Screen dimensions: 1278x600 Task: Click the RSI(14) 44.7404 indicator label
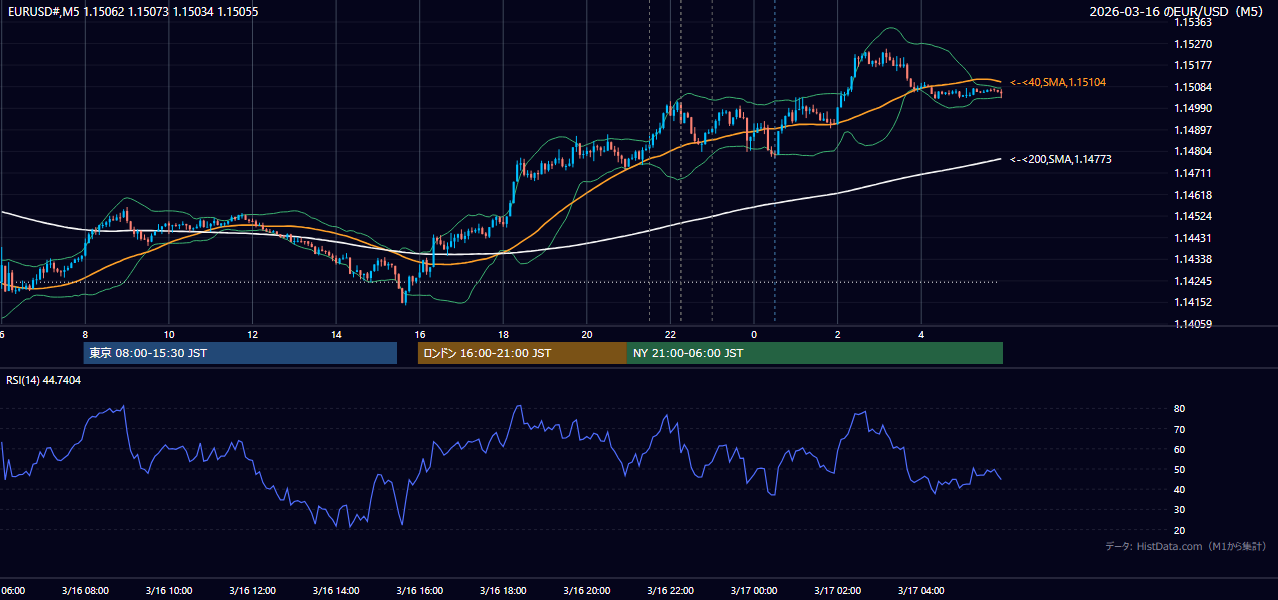[44, 380]
